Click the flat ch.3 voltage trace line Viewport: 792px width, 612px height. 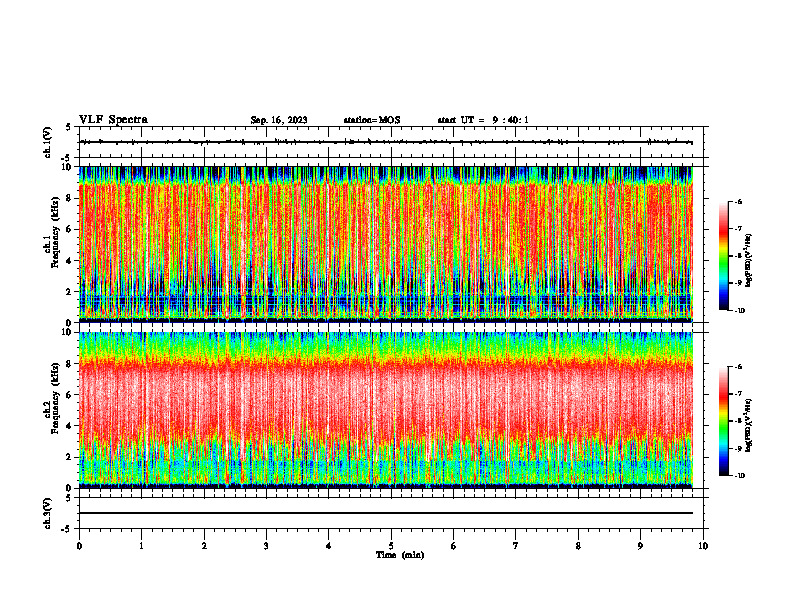[386, 513]
